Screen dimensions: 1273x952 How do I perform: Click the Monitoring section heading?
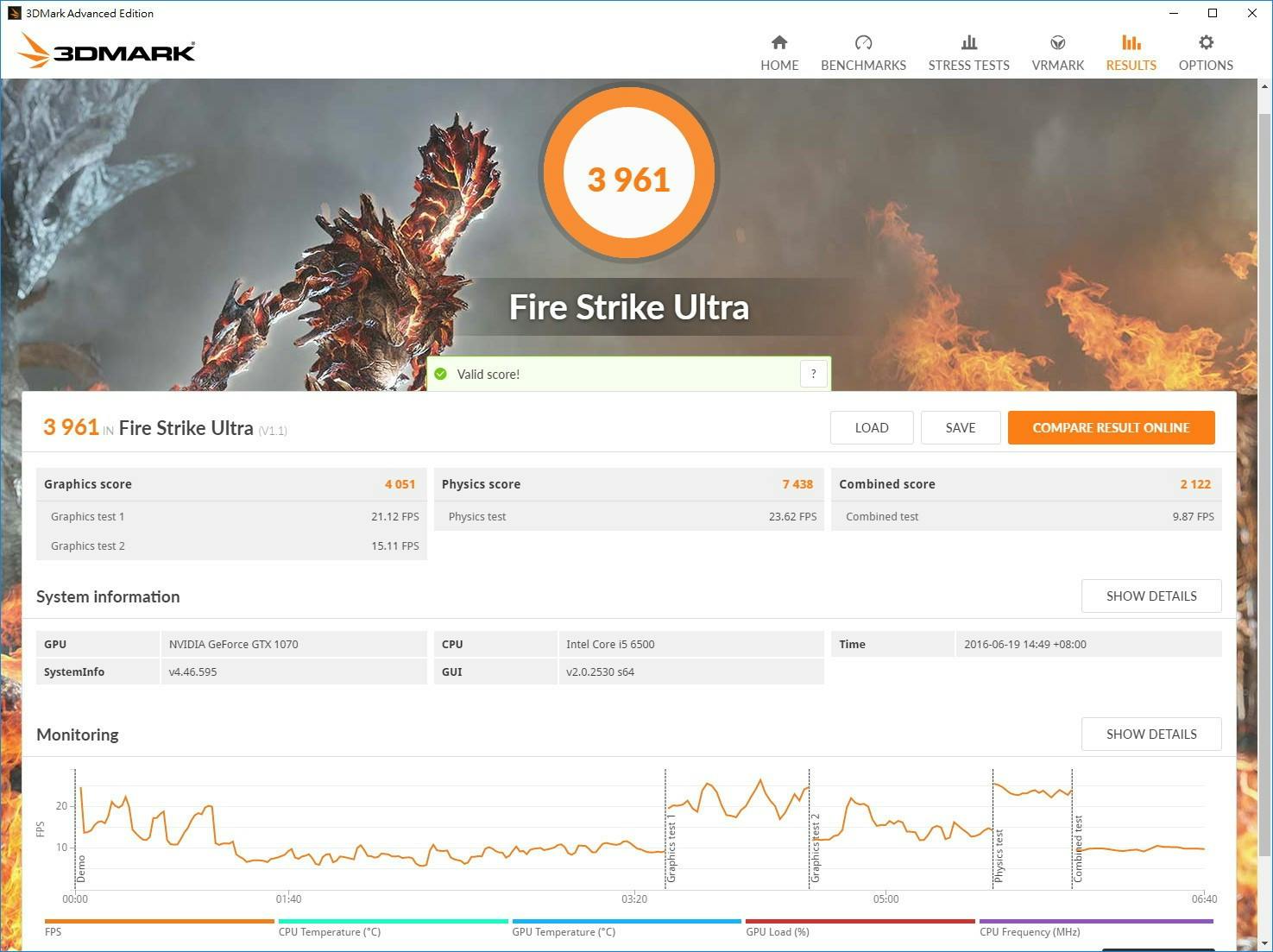click(78, 734)
